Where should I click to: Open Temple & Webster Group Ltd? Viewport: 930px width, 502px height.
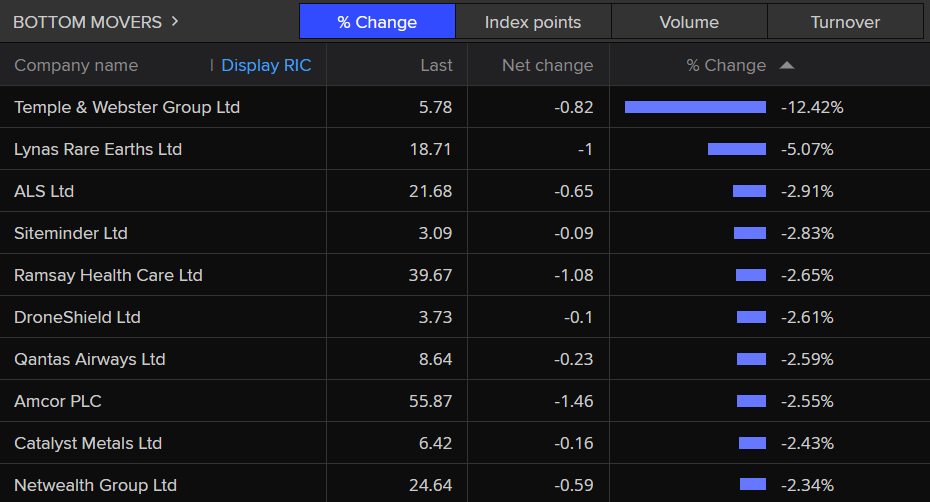127,107
